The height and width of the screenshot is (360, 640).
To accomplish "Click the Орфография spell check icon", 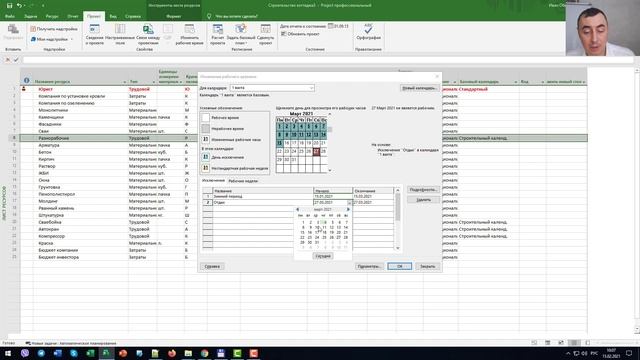I will click(368, 32).
